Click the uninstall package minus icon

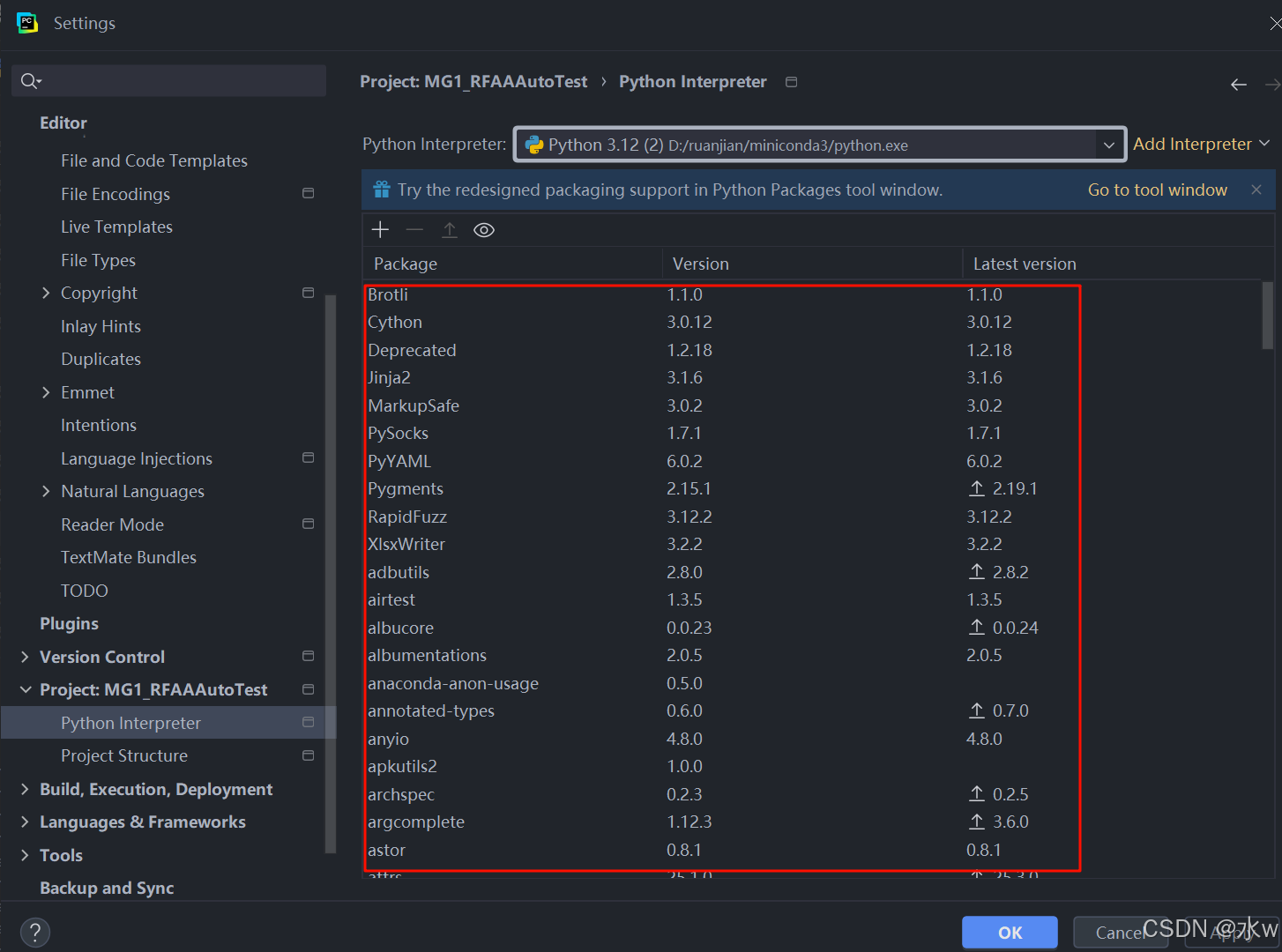[414, 230]
